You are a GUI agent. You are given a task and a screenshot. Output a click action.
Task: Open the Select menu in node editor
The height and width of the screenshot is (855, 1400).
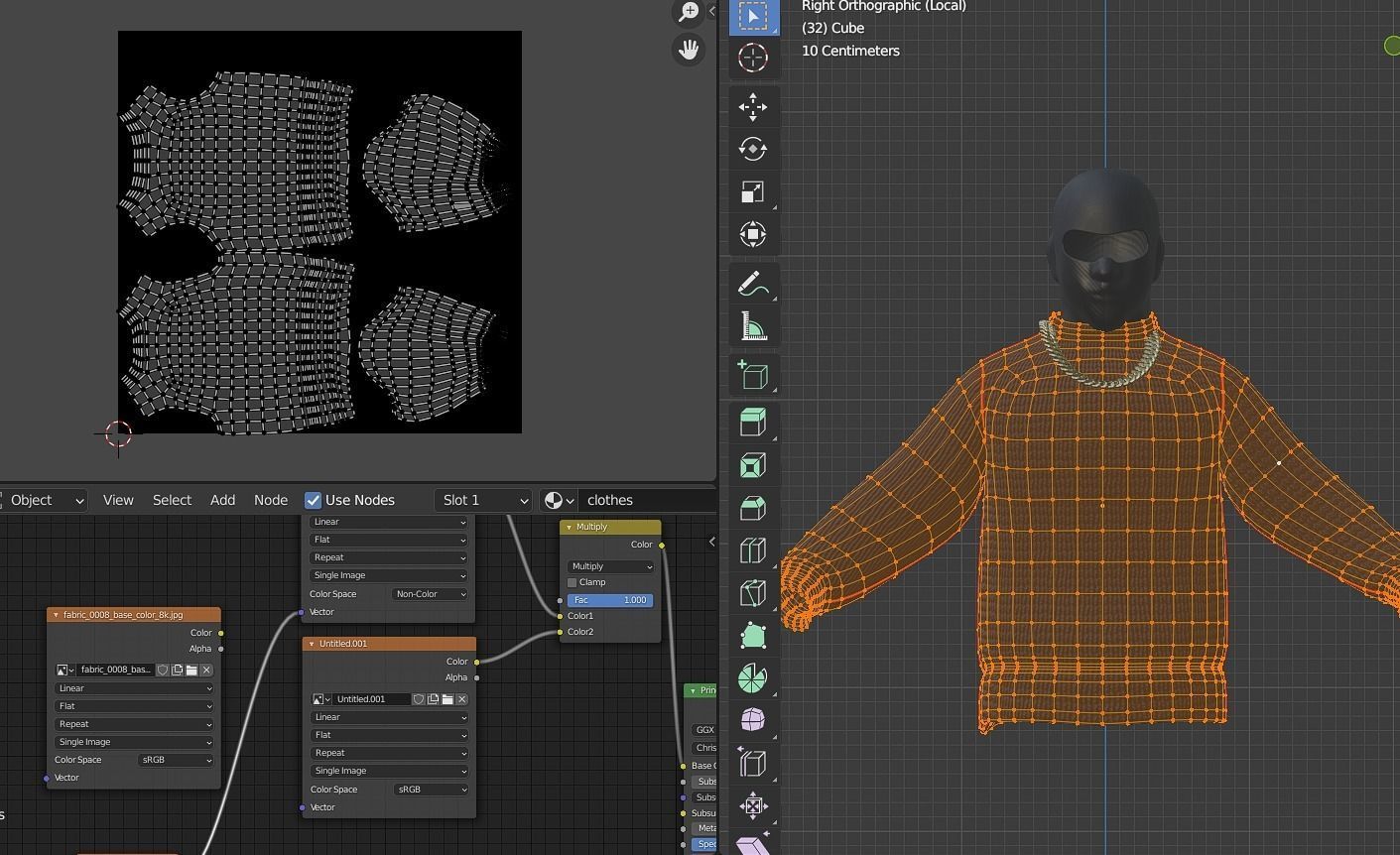tap(172, 500)
